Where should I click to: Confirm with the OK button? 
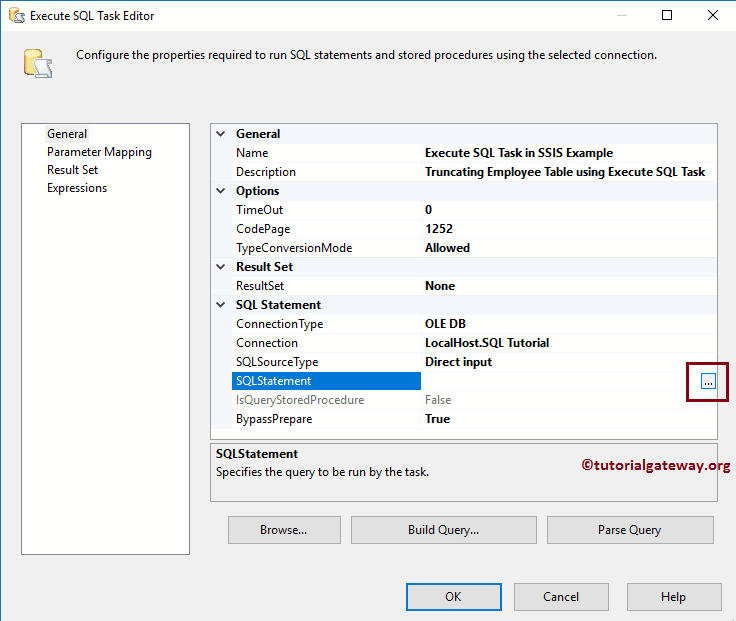(x=453, y=597)
